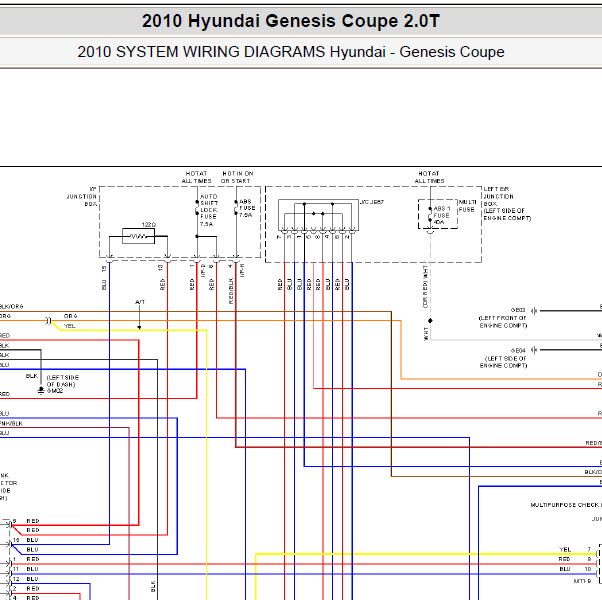Click pin '11 BLU' on left connector
This screenshot has height=600, width=602.
tap(26, 569)
